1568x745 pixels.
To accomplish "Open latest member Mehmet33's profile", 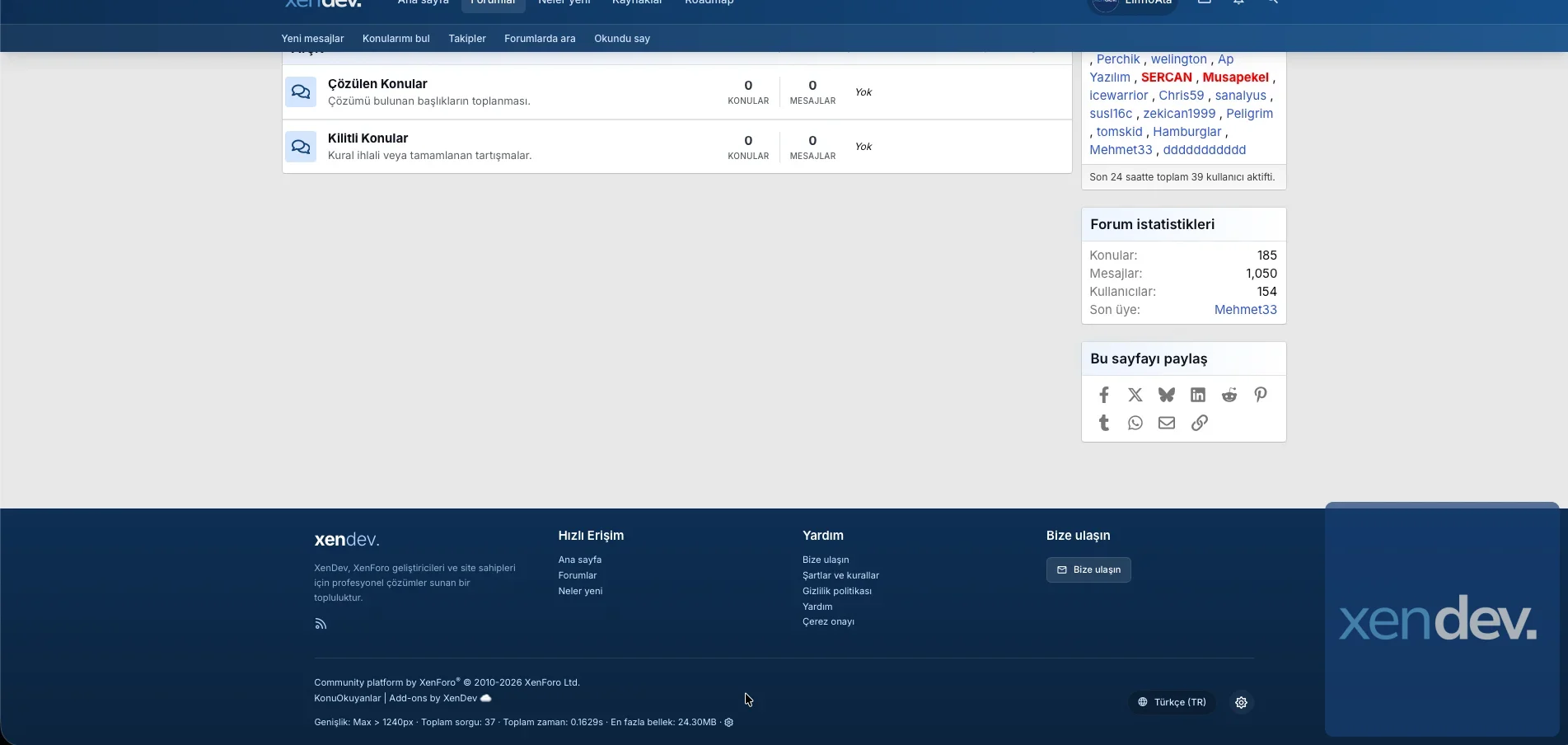I will point(1245,310).
